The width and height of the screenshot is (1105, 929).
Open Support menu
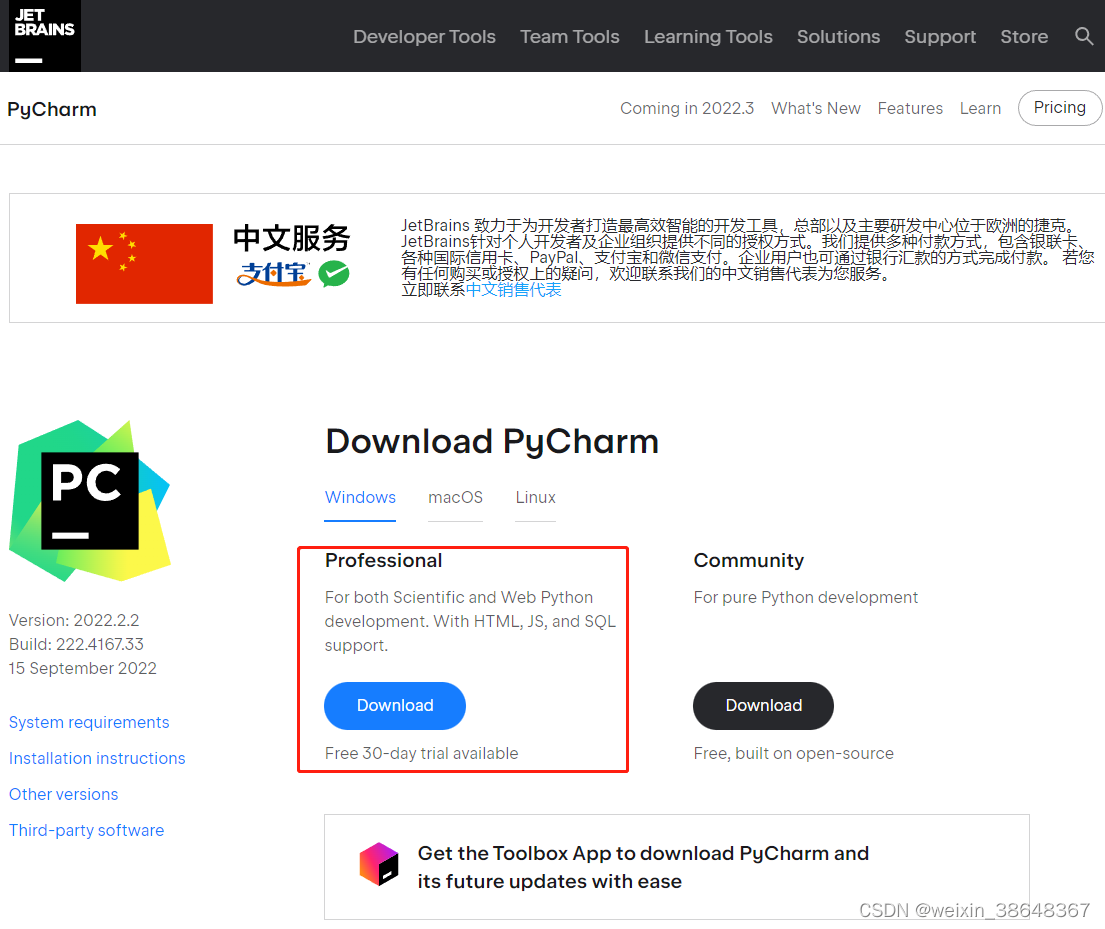click(x=940, y=37)
